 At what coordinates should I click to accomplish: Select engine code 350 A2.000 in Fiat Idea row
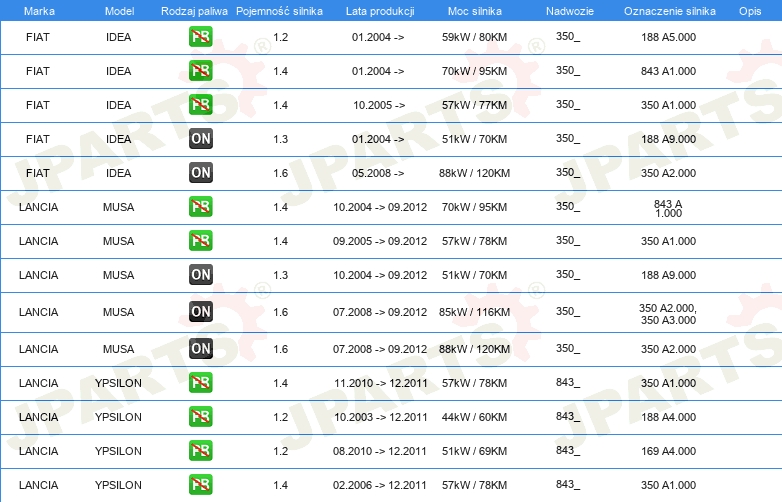click(668, 173)
